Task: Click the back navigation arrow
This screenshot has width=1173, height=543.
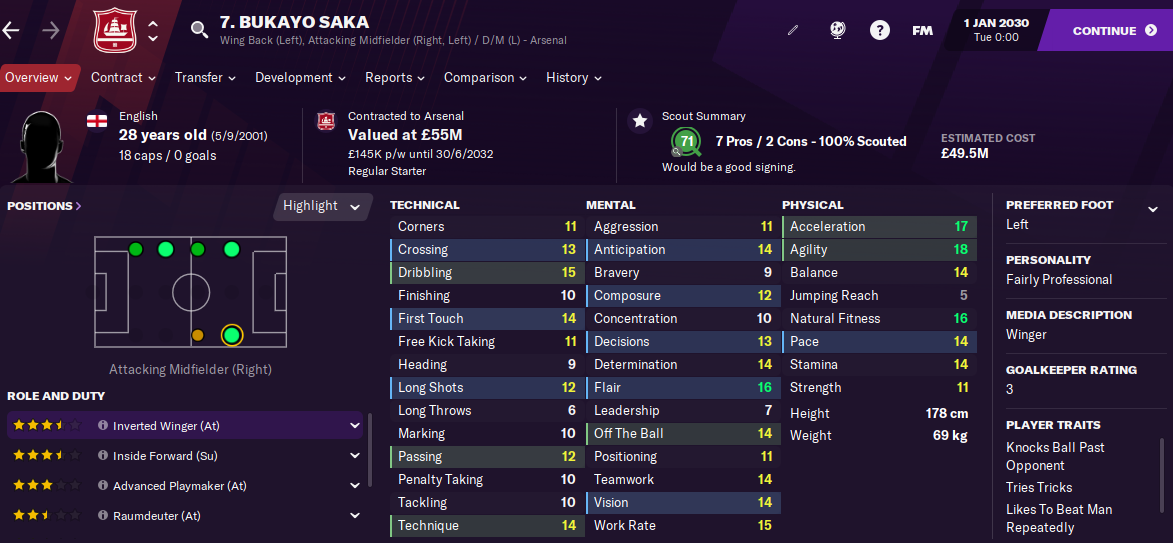Action: point(11,31)
